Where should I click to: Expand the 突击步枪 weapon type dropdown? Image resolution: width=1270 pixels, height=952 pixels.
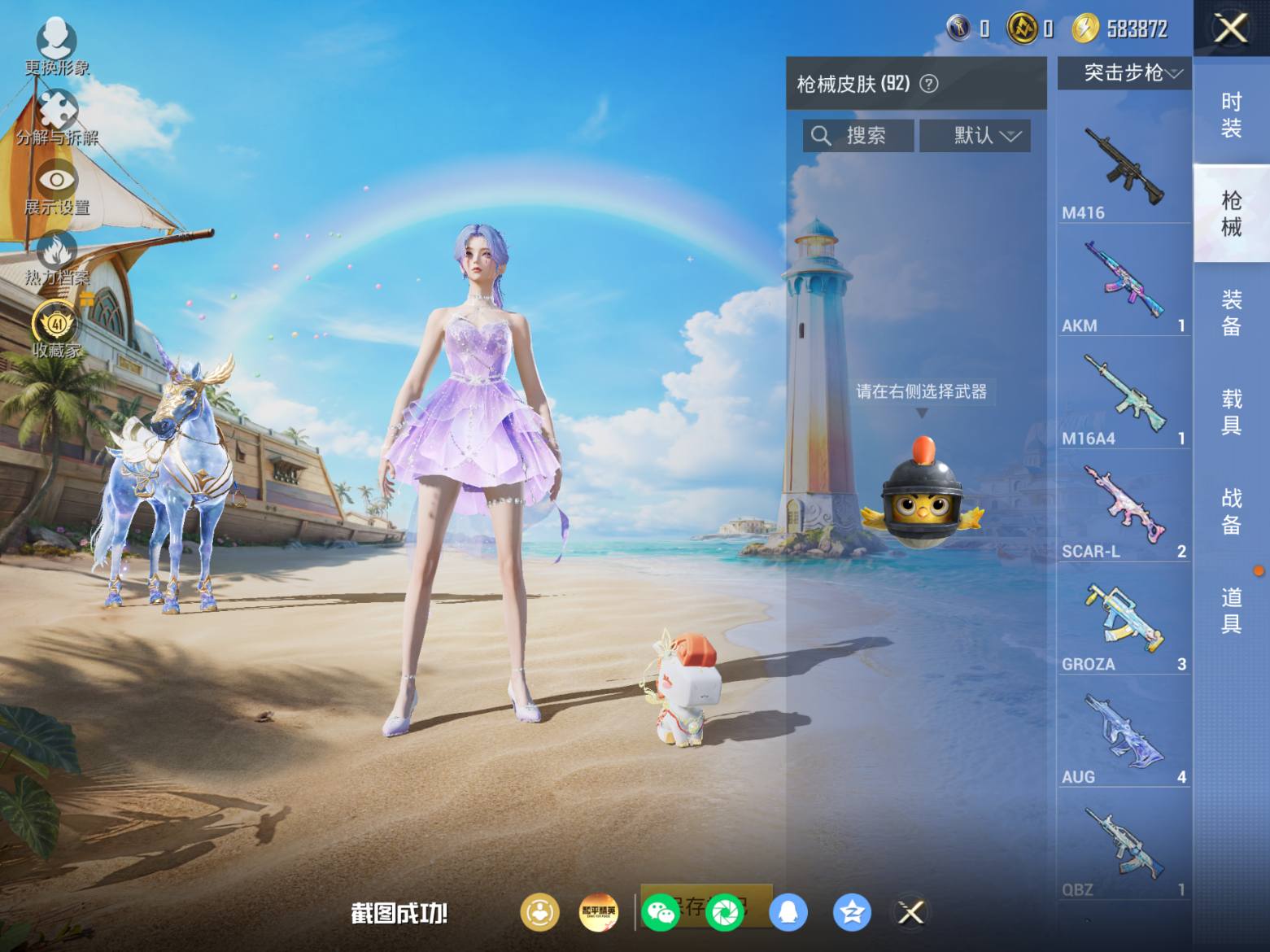click(1124, 73)
